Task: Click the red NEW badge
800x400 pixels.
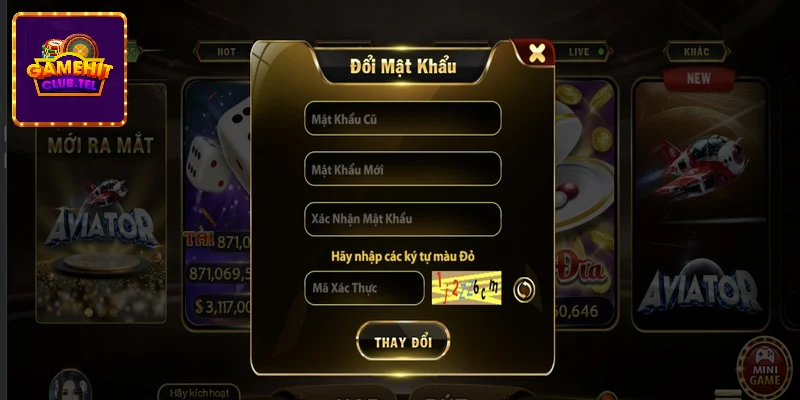Action: (698, 79)
